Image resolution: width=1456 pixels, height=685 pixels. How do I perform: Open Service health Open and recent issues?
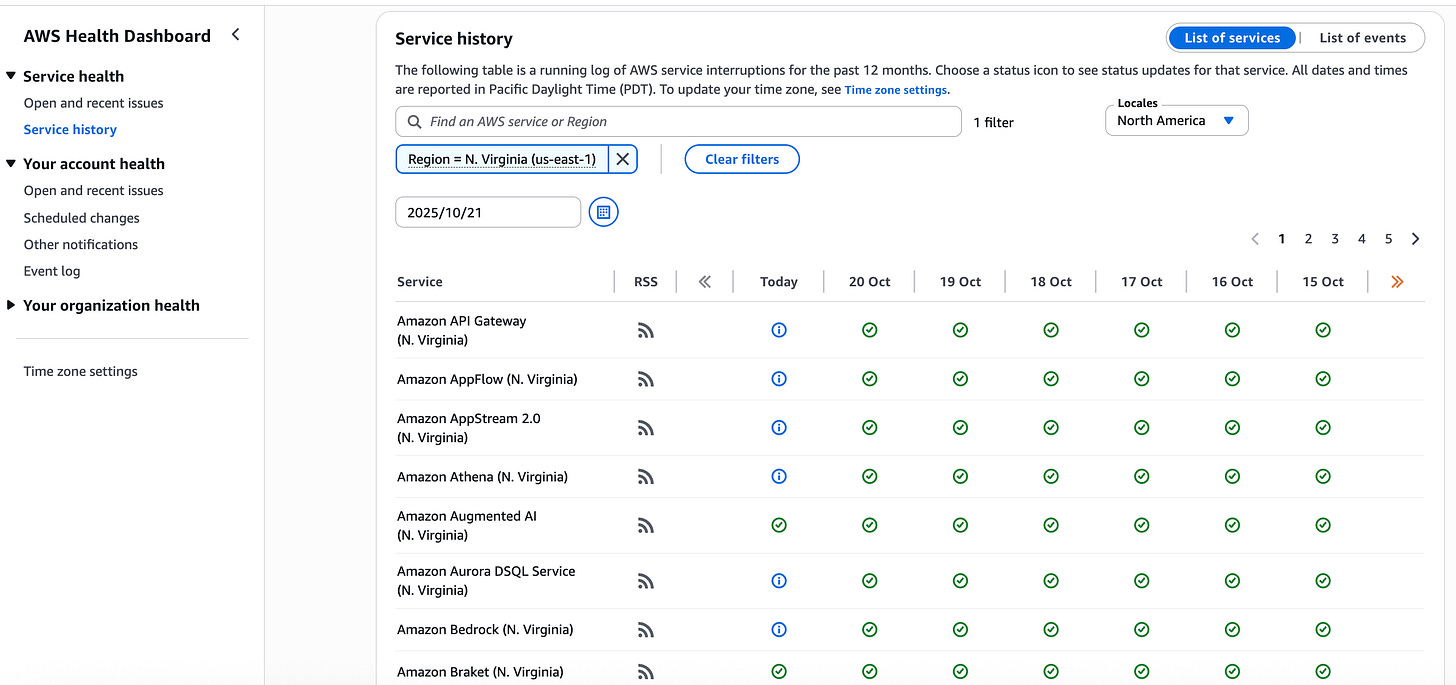pos(94,103)
